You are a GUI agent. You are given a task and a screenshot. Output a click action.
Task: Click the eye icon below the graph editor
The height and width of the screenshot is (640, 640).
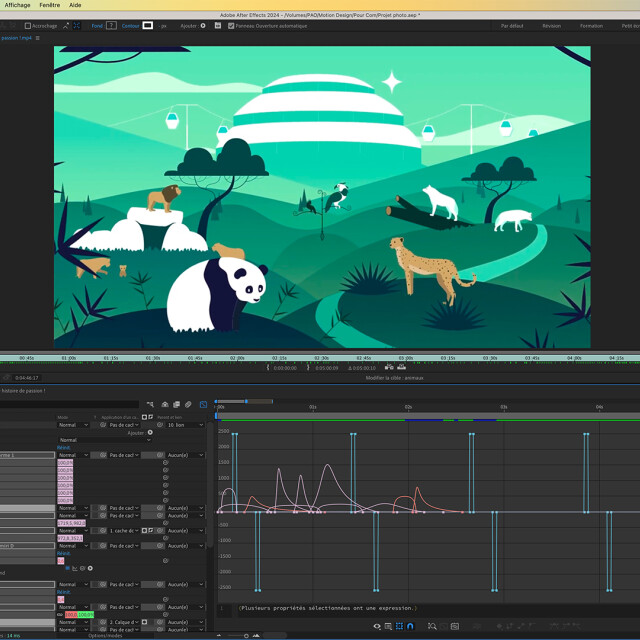pos(377,626)
